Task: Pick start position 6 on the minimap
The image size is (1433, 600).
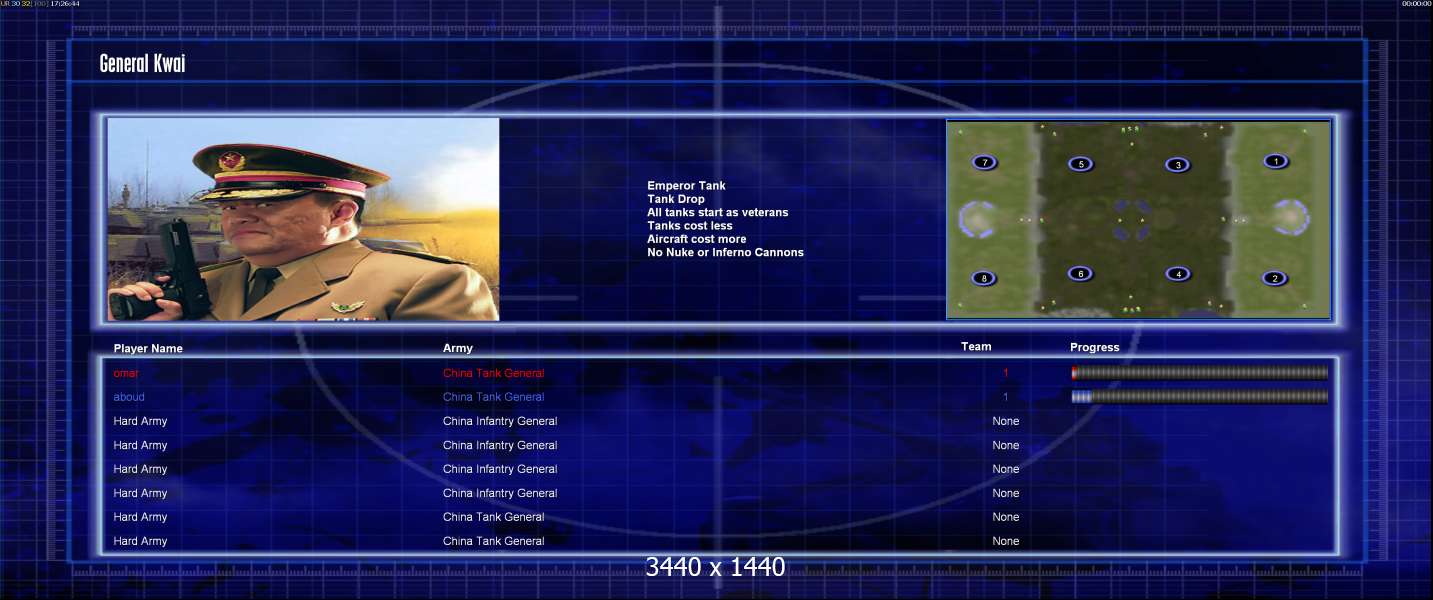Action: pos(1079,273)
